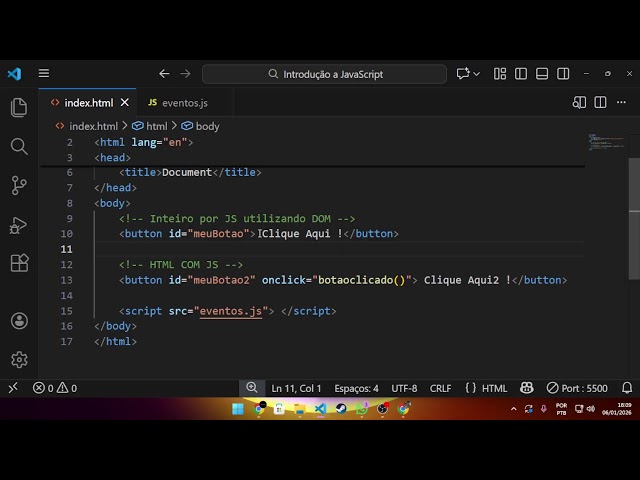
Task: Open the Windows Start menu
Action: tap(238, 409)
